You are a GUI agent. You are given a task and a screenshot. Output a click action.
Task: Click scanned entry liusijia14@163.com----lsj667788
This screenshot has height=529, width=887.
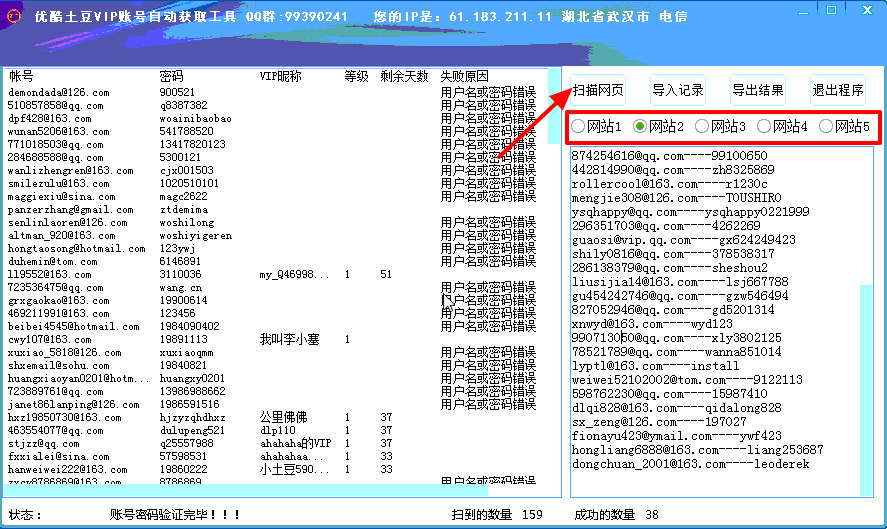[680, 282]
